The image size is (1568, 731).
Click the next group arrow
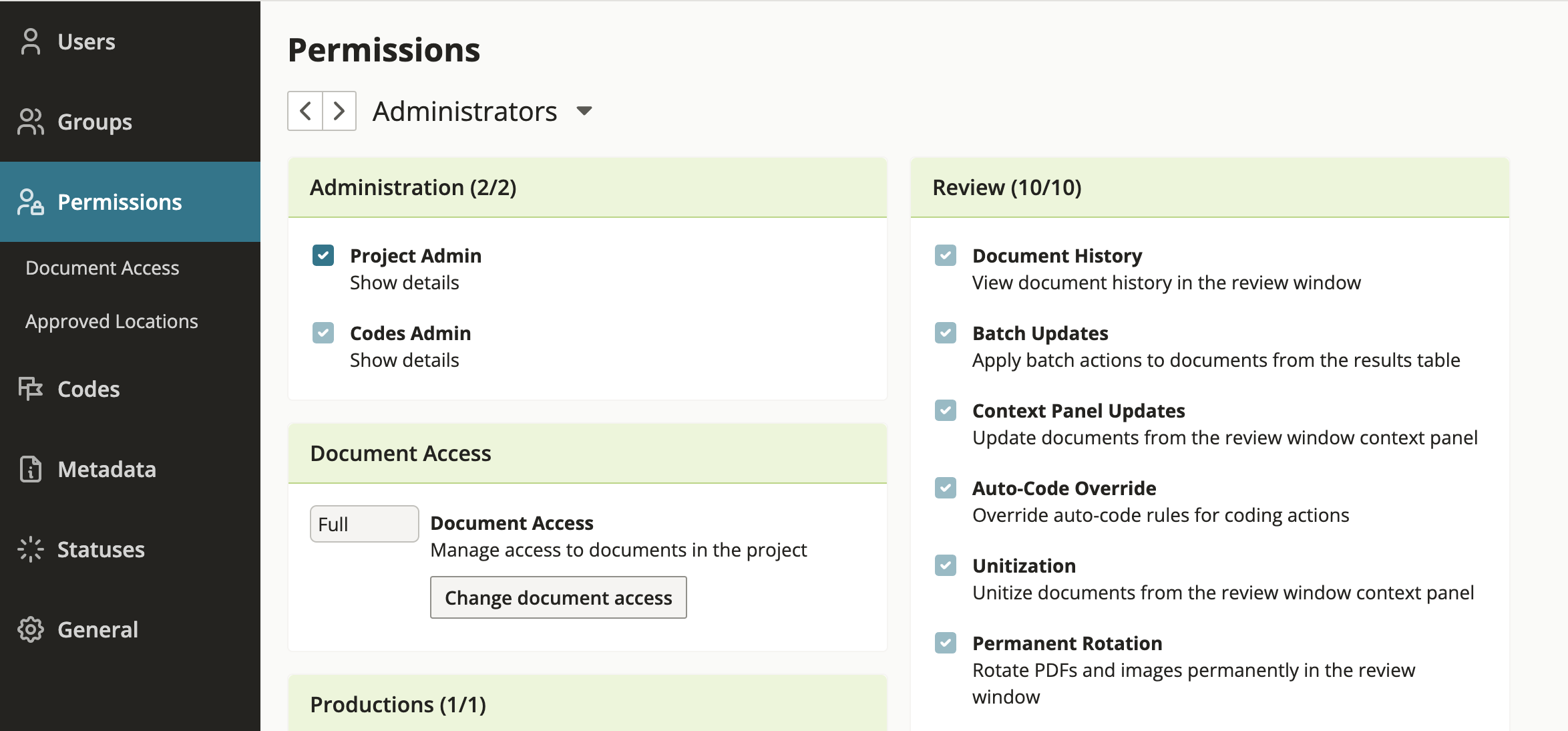tap(339, 111)
